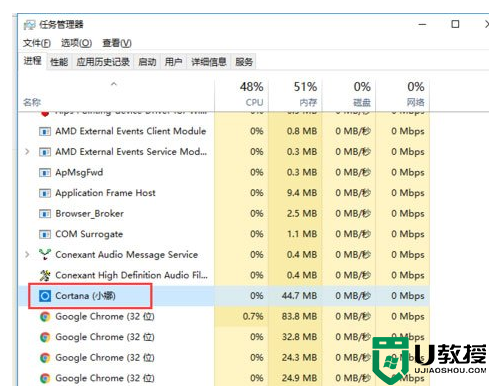This screenshot has height=386, width=489.
Task: Toggle the sort arrow above the 名称 column
Action: [x=114, y=84]
